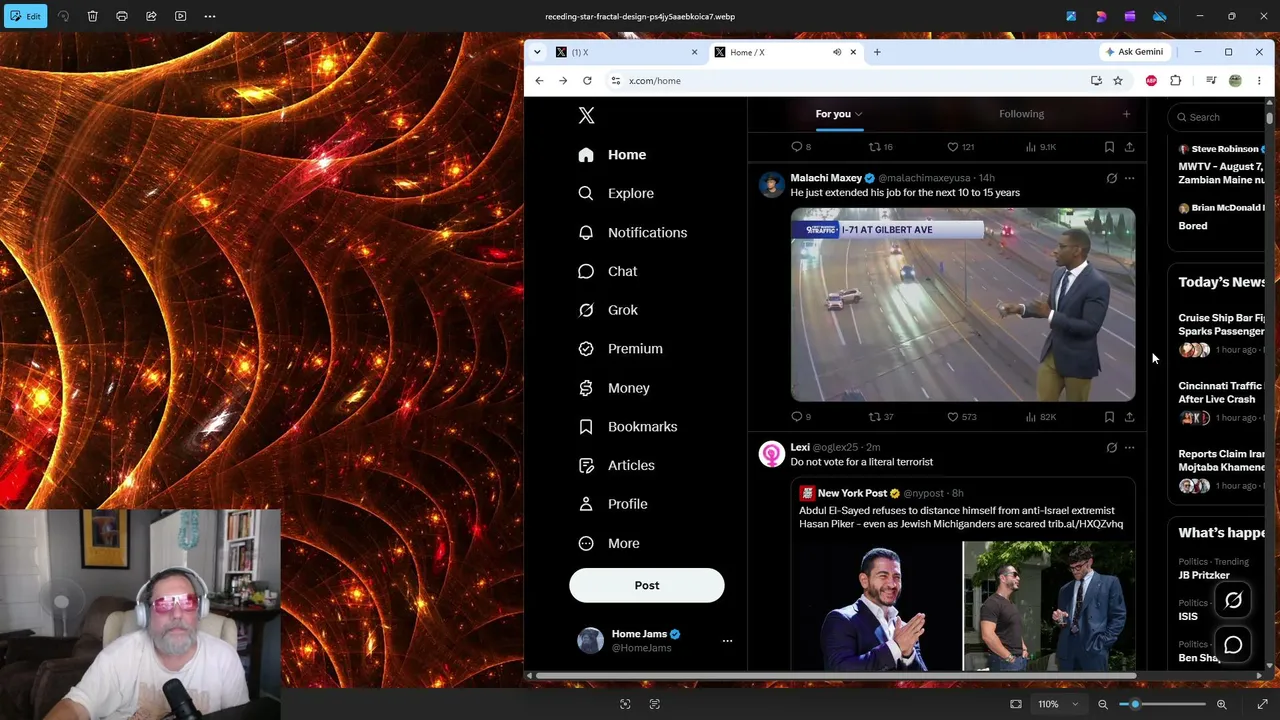Open the floating Grok button
This screenshot has width=1280, height=720.
1233,600
